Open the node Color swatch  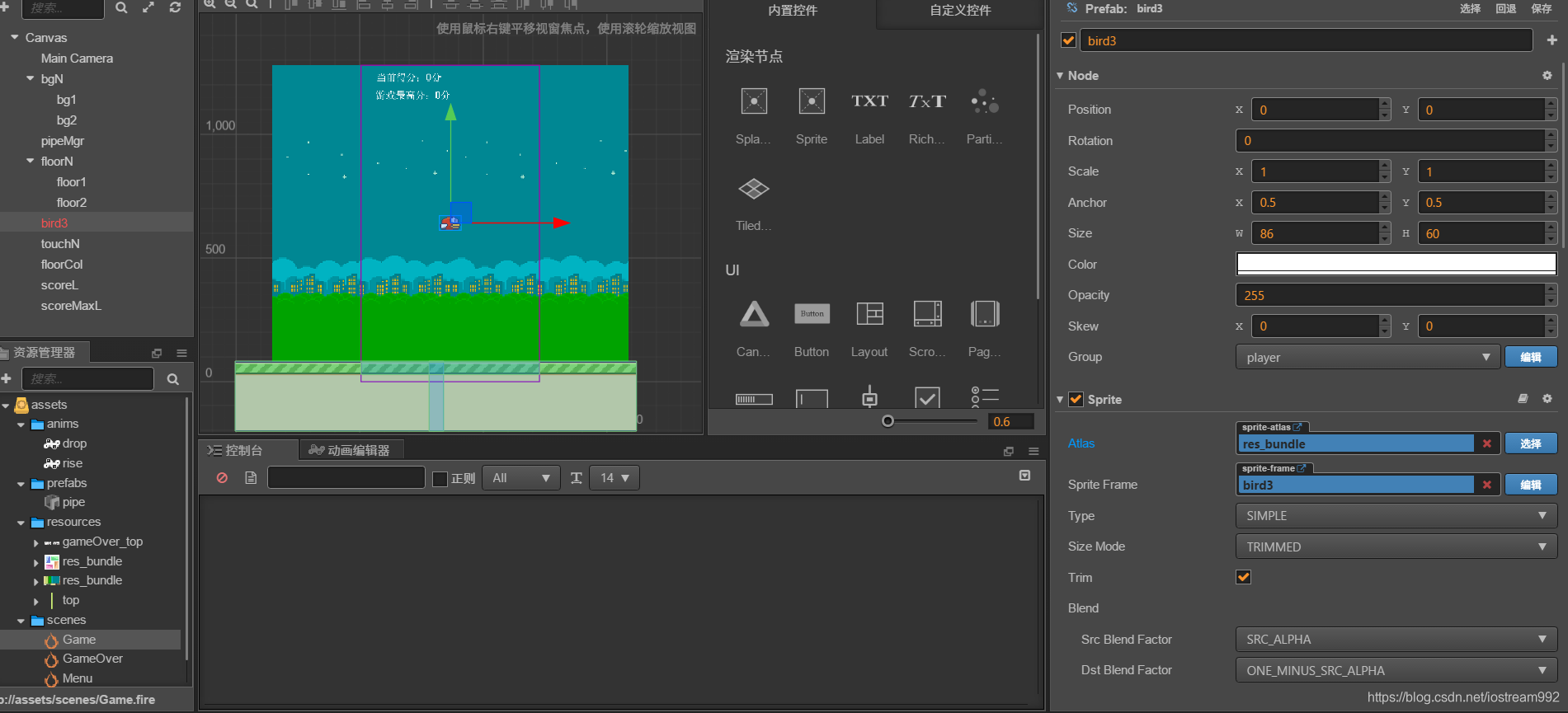pos(1396,264)
